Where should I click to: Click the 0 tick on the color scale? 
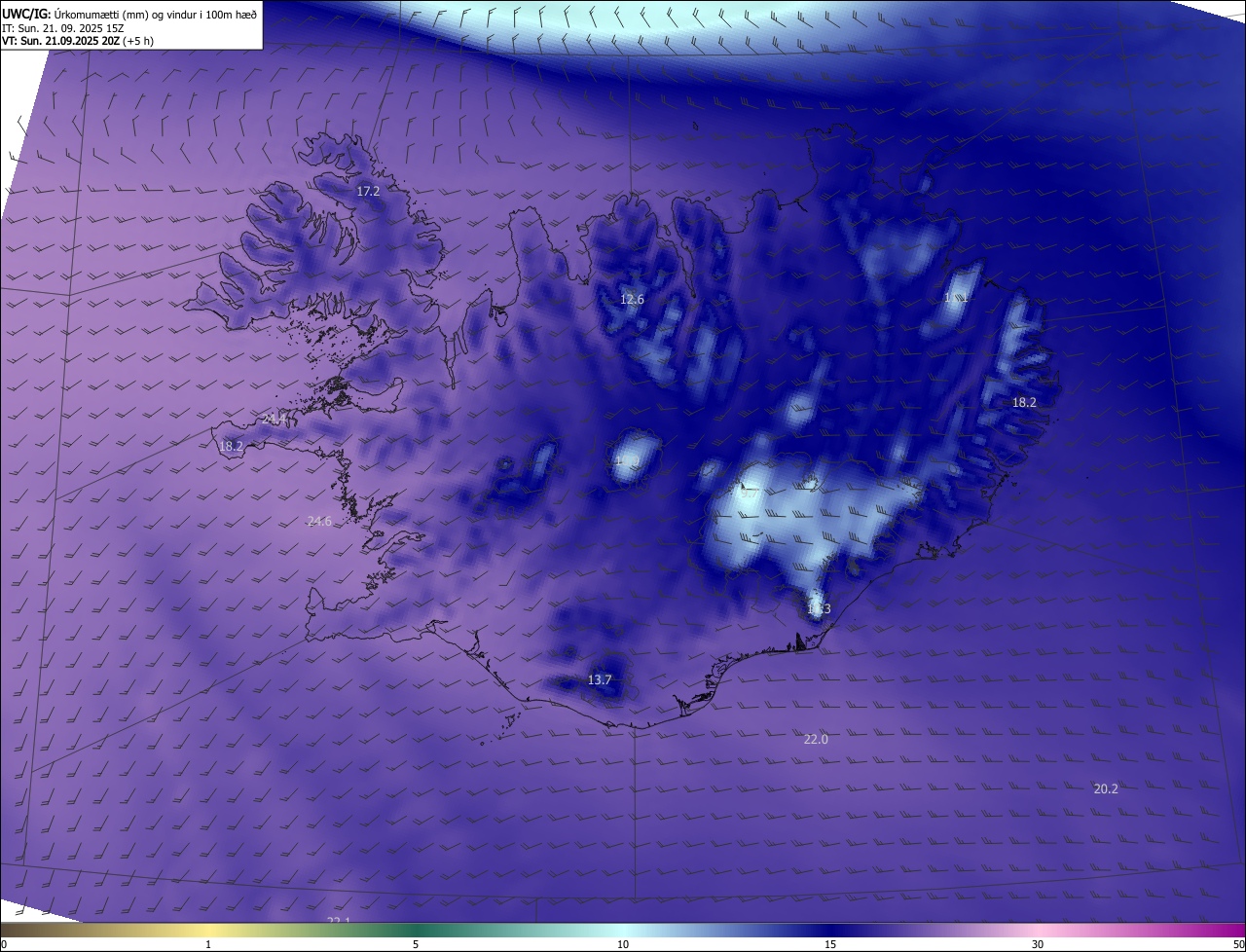point(4,945)
